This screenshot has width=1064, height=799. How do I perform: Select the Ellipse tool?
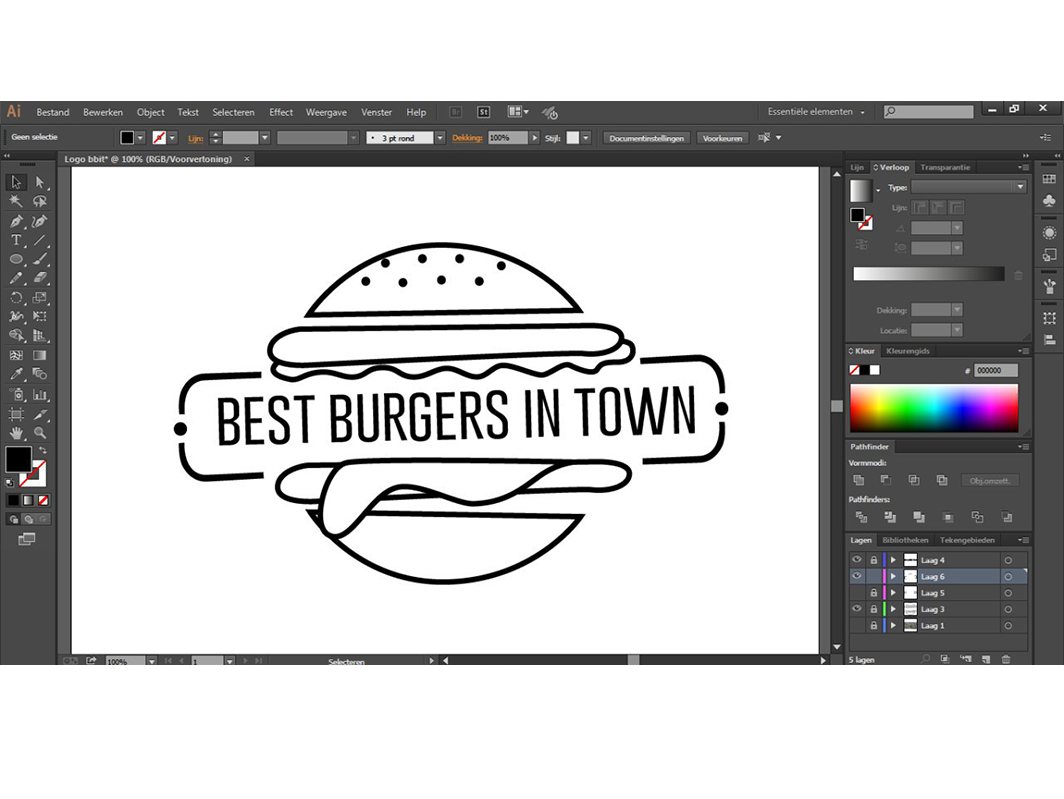[16, 259]
